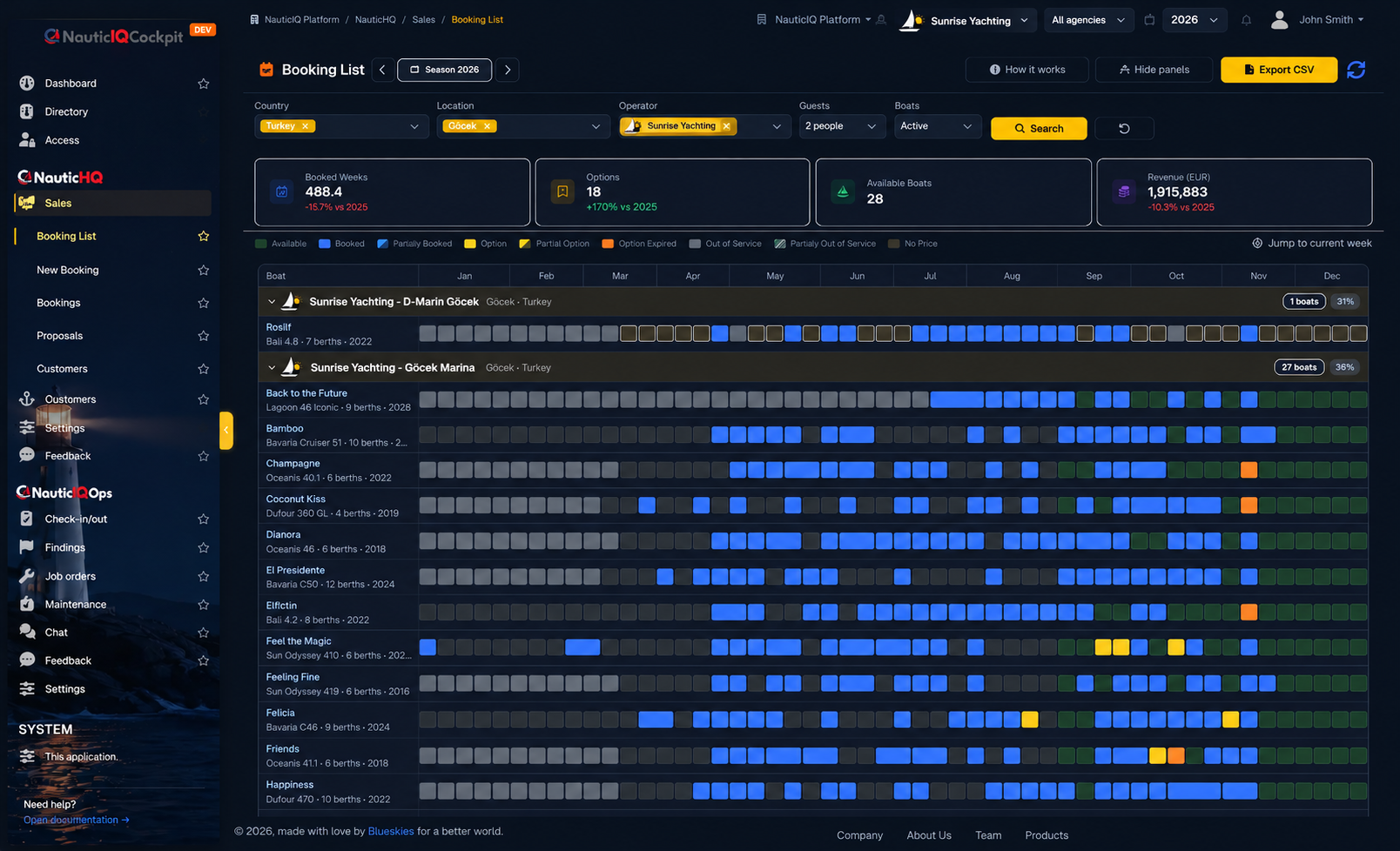Image resolution: width=1400 pixels, height=851 pixels.
Task: Open Maintenance icon in NauticIQOps
Action: pyautogui.click(x=27, y=604)
